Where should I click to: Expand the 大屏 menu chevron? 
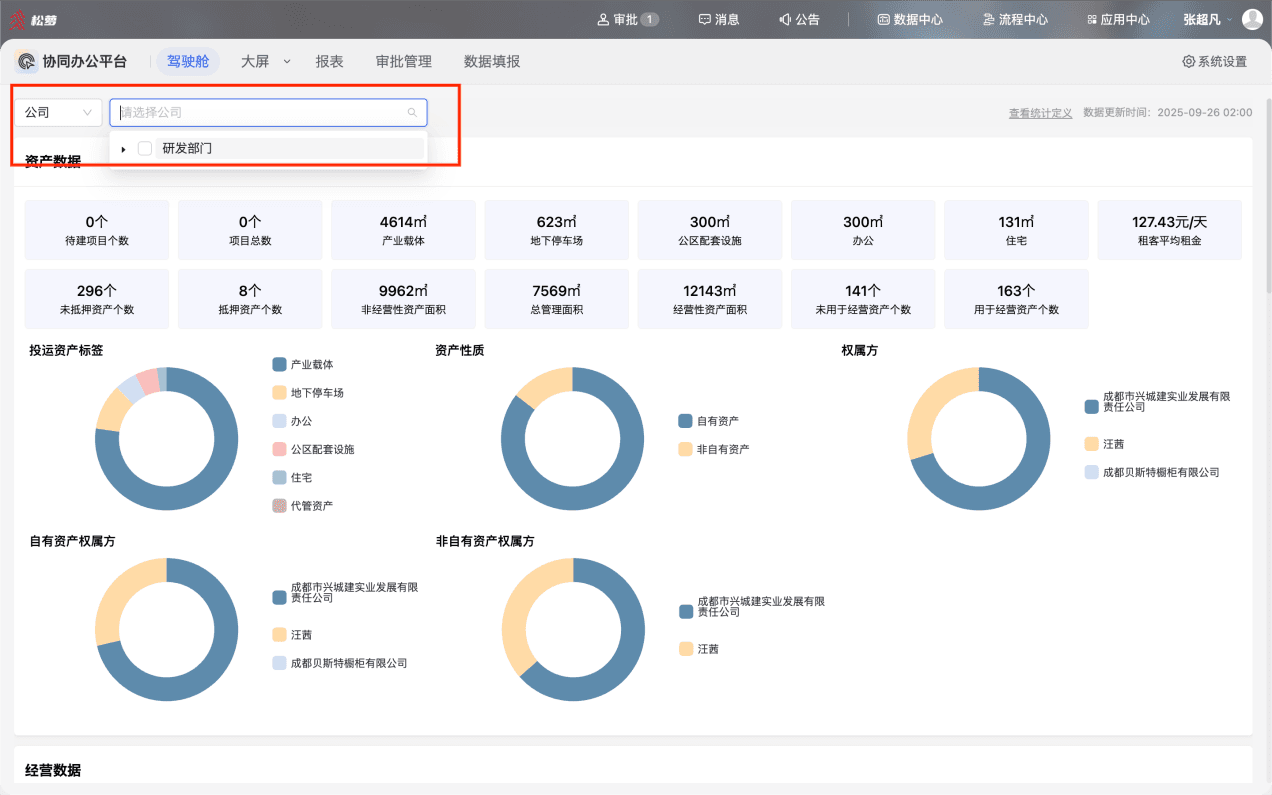click(x=287, y=61)
